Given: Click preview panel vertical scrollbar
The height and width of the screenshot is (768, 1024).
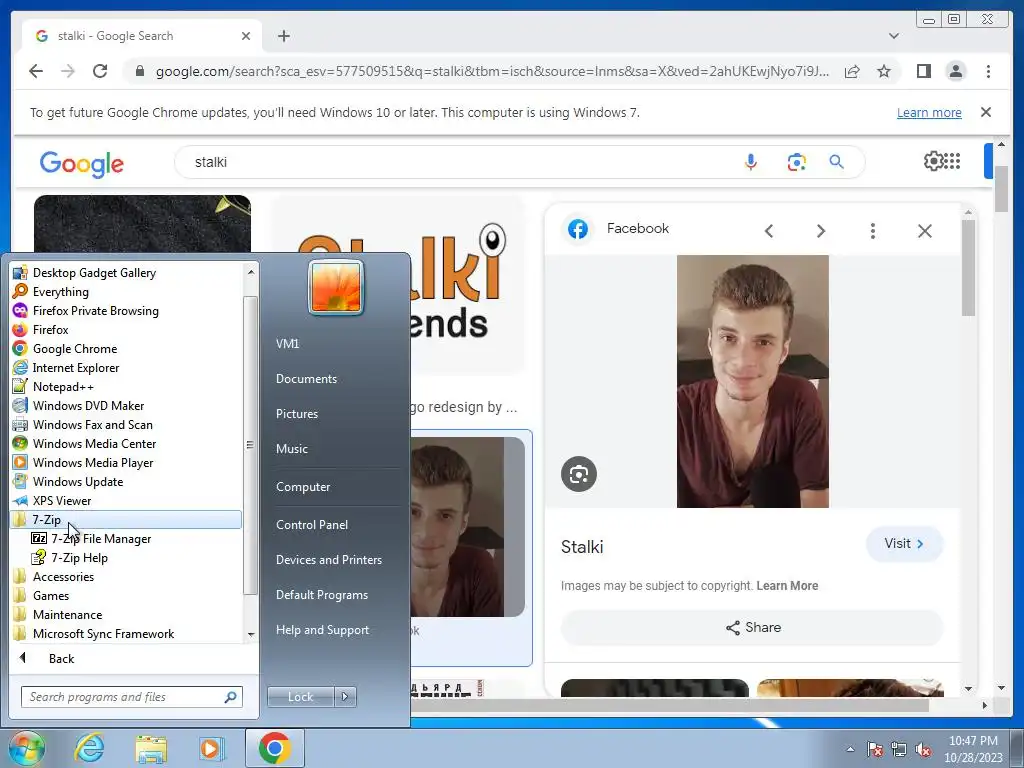Looking at the screenshot, I should 968,268.
